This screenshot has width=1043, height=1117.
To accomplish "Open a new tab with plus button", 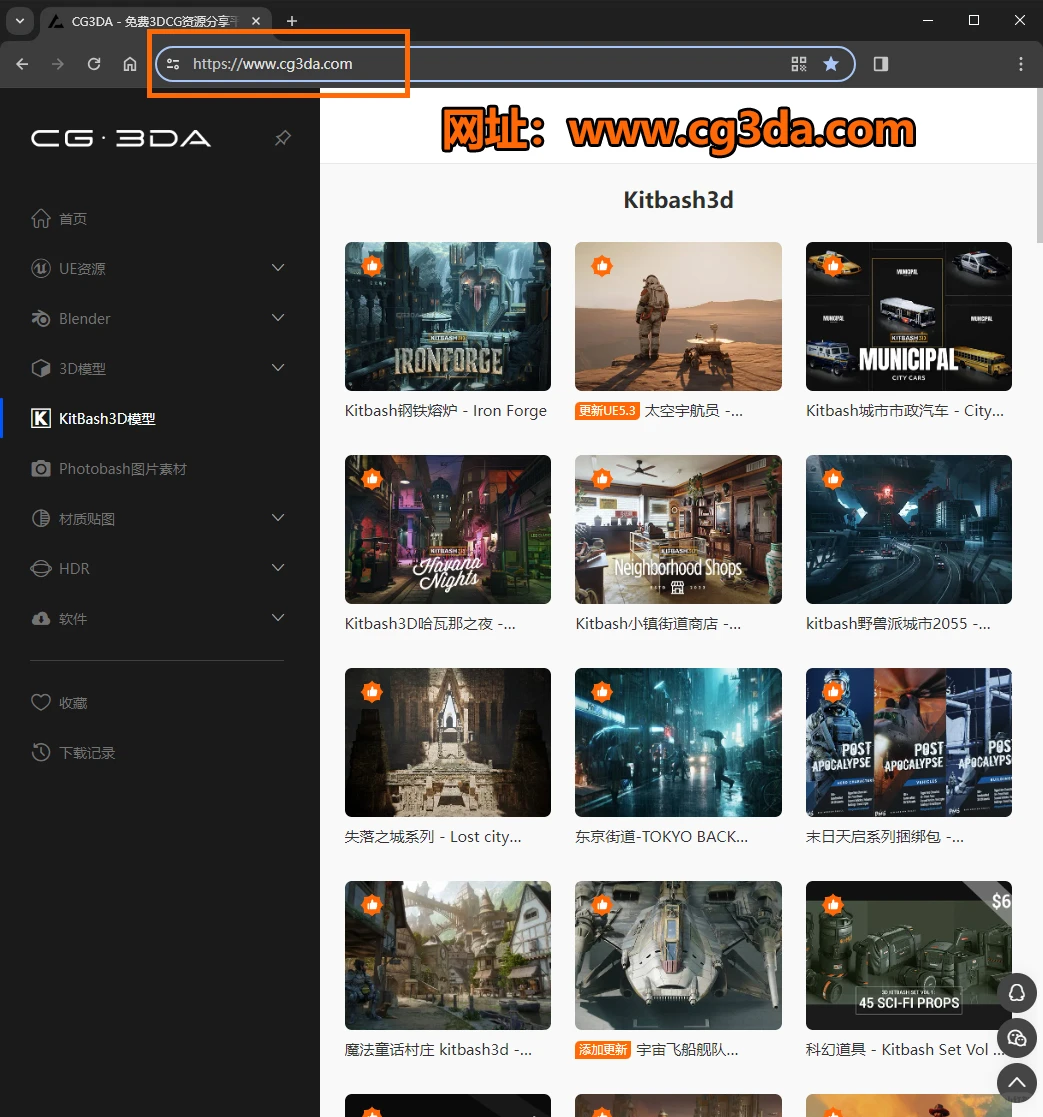I will [291, 21].
